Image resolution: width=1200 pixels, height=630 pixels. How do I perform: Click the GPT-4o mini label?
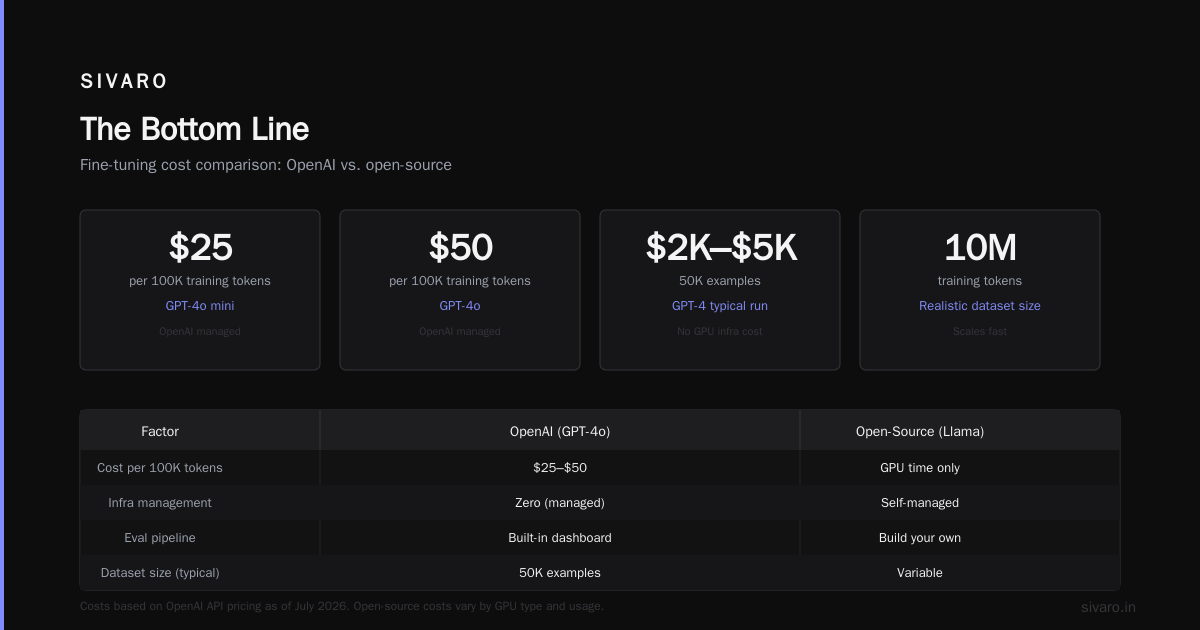(x=200, y=306)
